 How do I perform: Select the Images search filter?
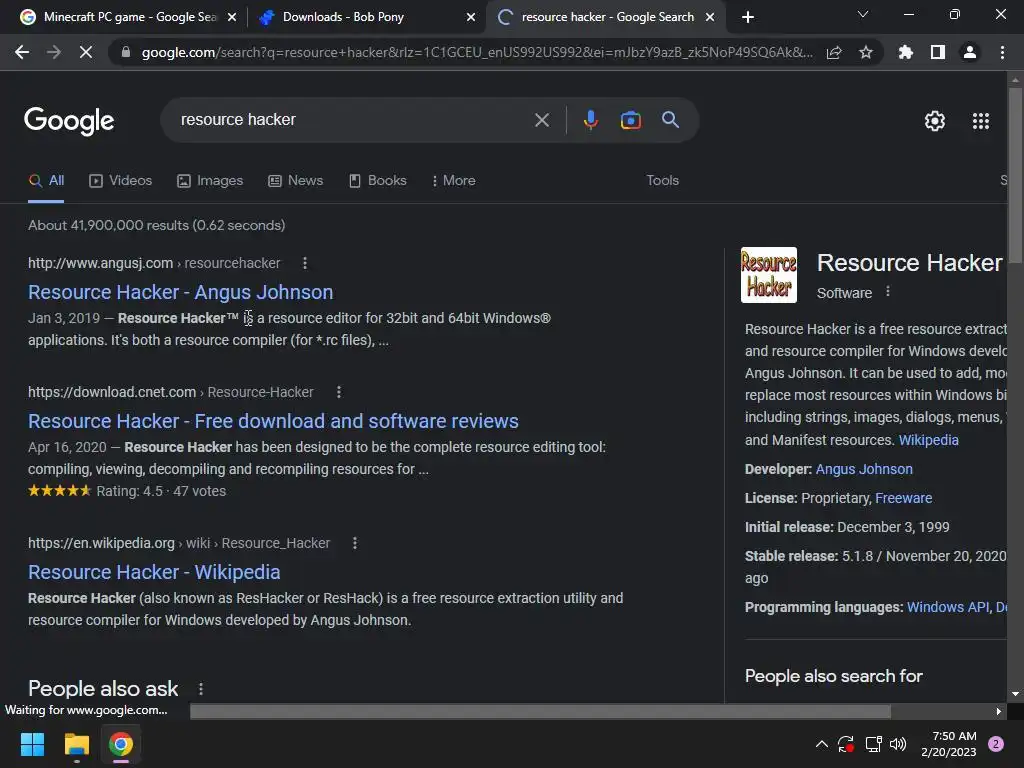tap(210, 180)
